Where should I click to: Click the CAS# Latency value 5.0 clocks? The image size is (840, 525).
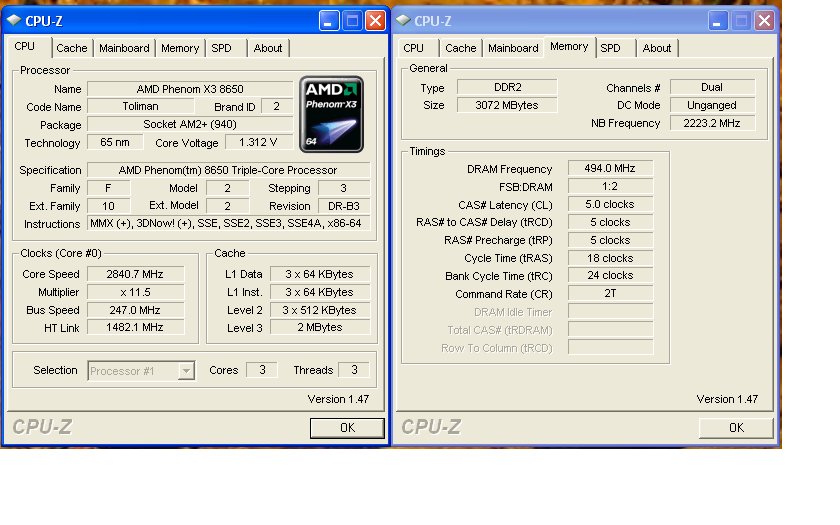click(x=610, y=204)
